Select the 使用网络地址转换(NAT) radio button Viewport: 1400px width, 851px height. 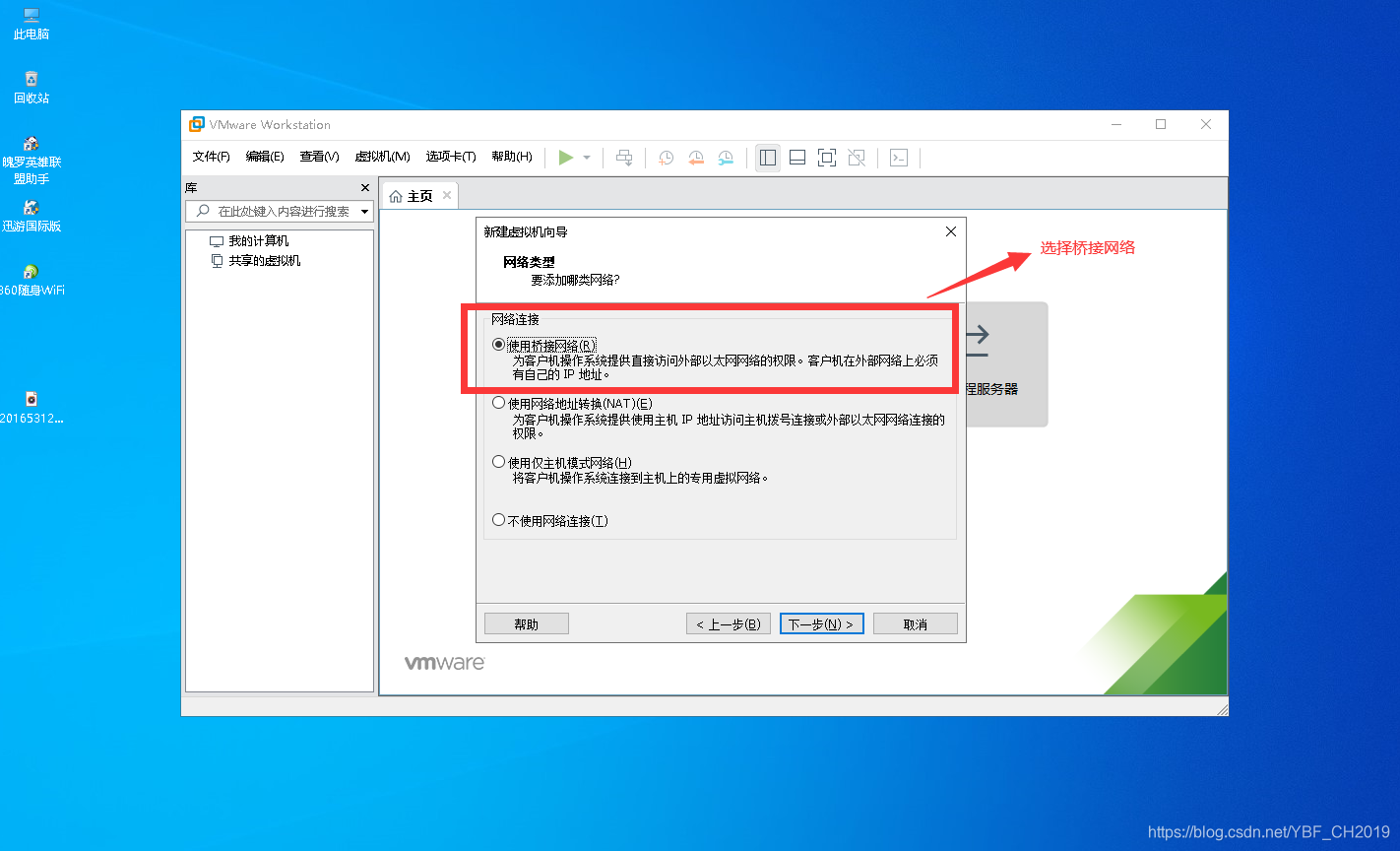[x=498, y=403]
